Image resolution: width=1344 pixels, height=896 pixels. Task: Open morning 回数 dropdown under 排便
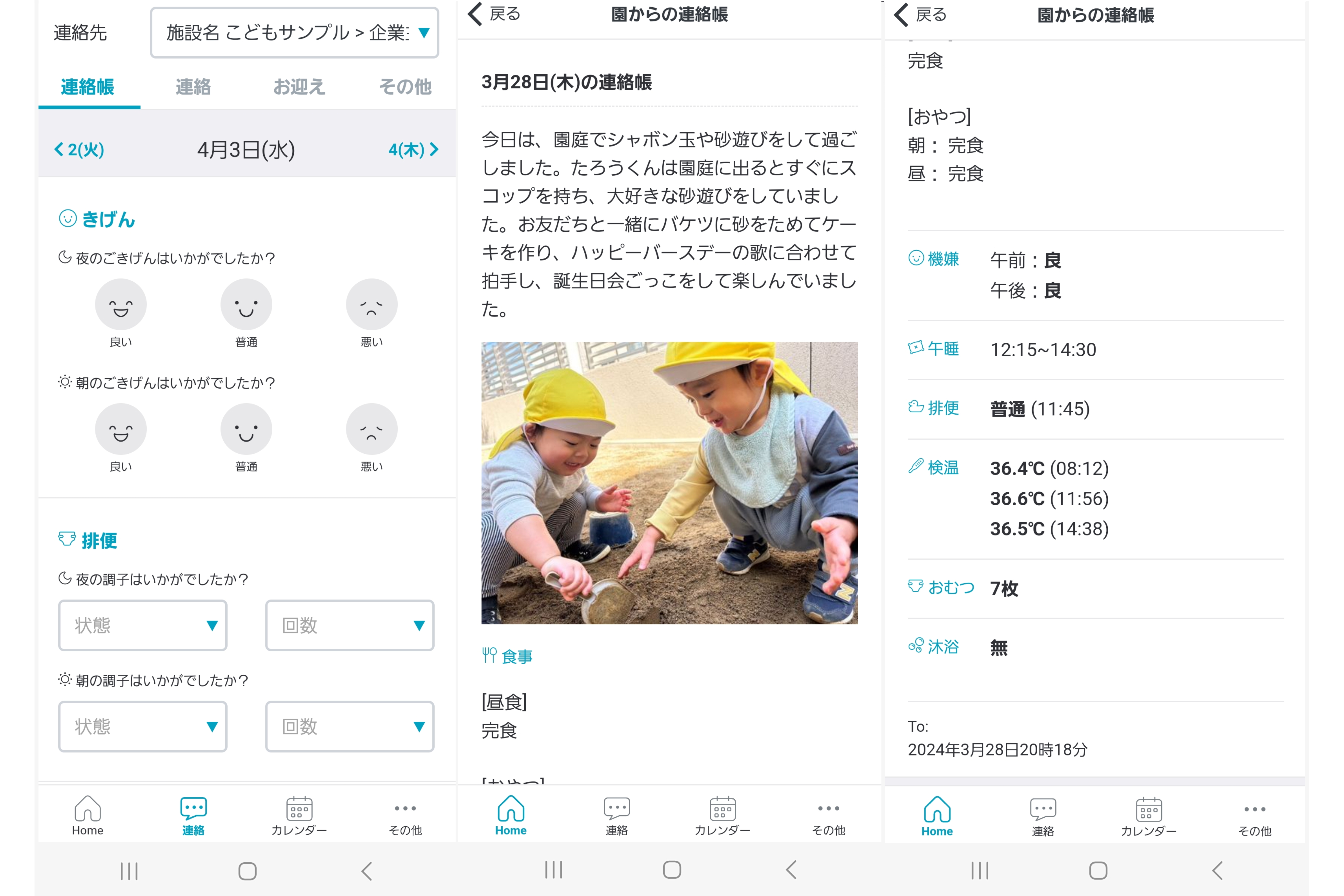350,726
